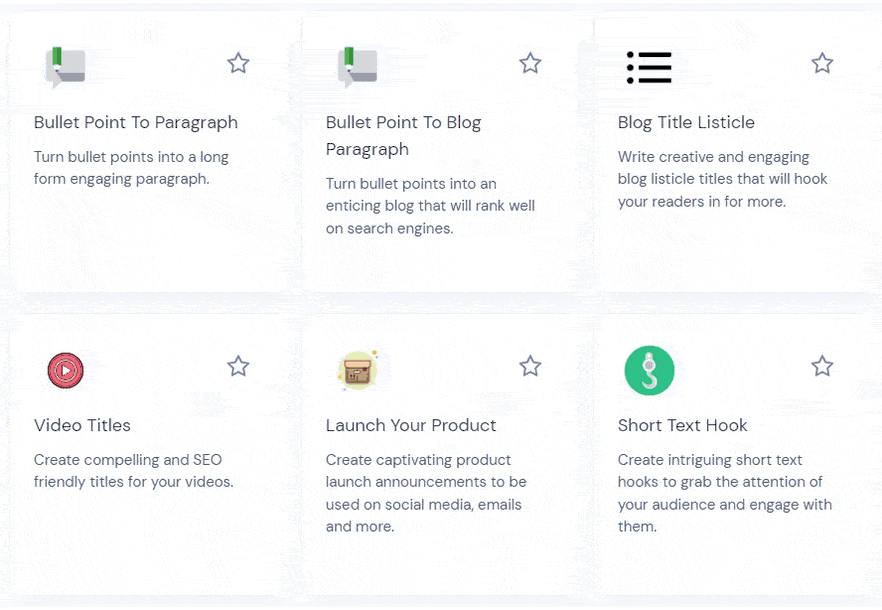Open the Video Titles heading
This screenshot has width=882, height=610.
click(82, 426)
